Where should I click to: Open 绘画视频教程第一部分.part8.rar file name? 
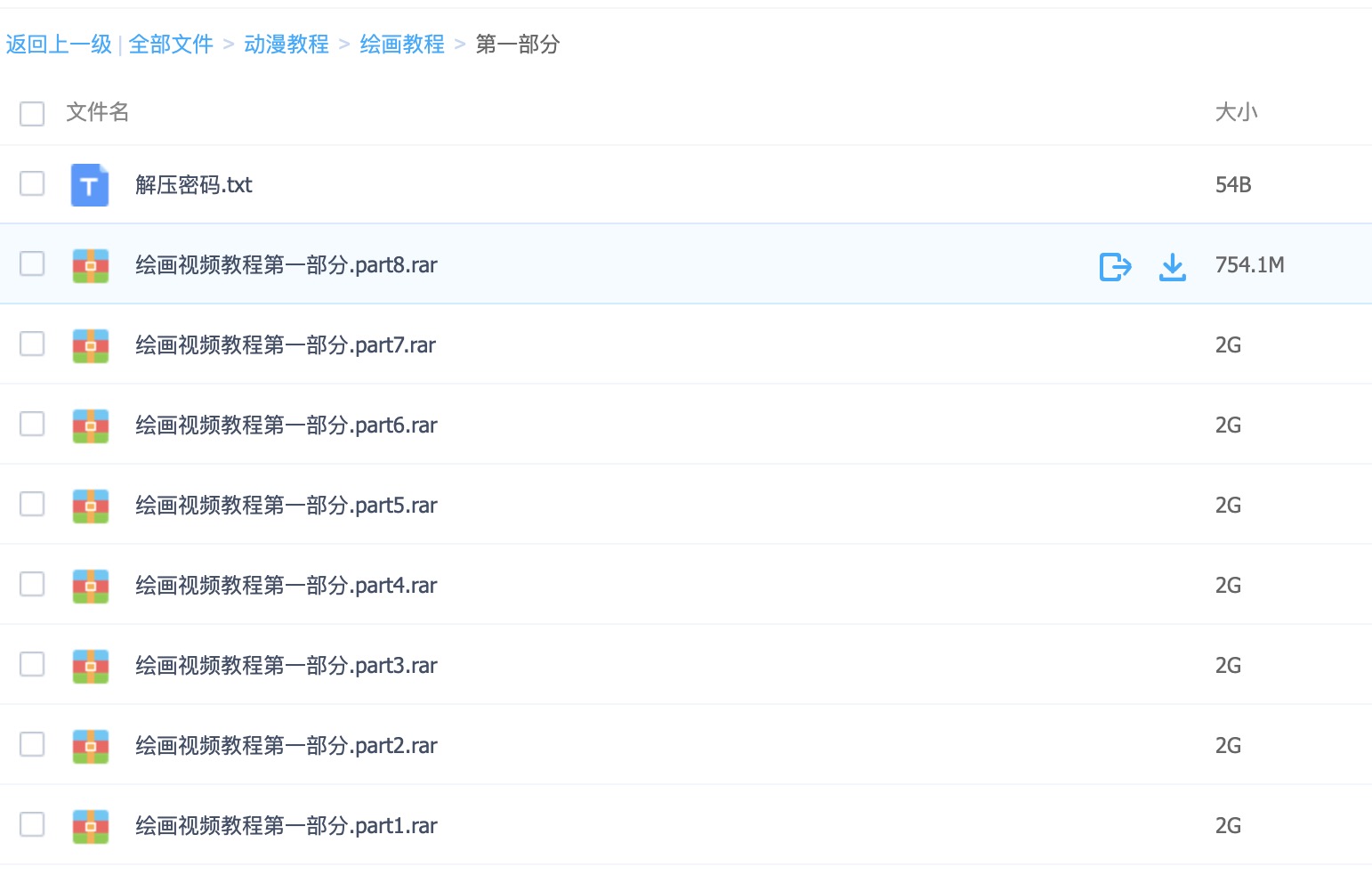[x=287, y=265]
